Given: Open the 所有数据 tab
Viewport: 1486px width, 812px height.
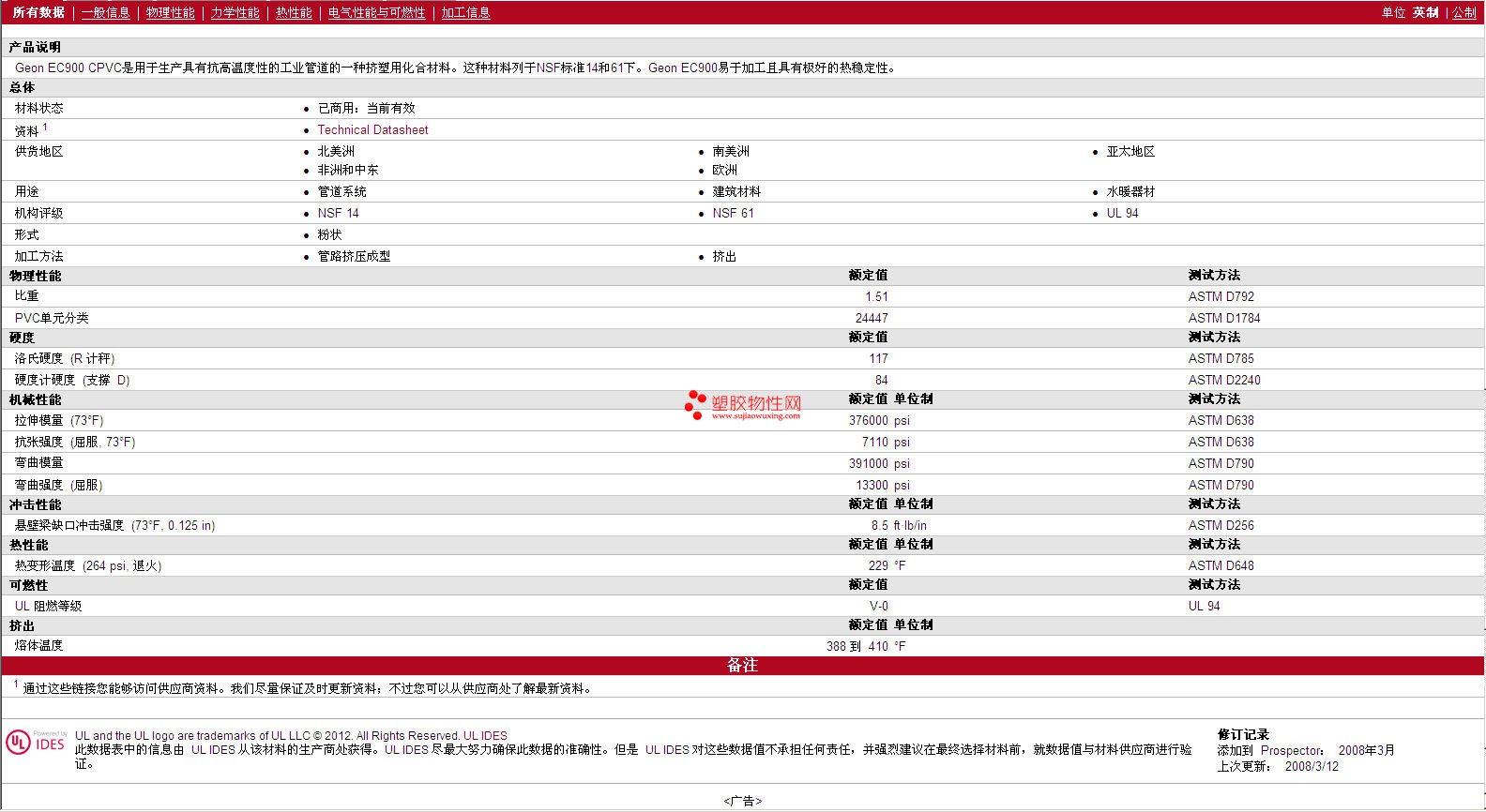Looking at the screenshot, I should click(x=38, y=13).
